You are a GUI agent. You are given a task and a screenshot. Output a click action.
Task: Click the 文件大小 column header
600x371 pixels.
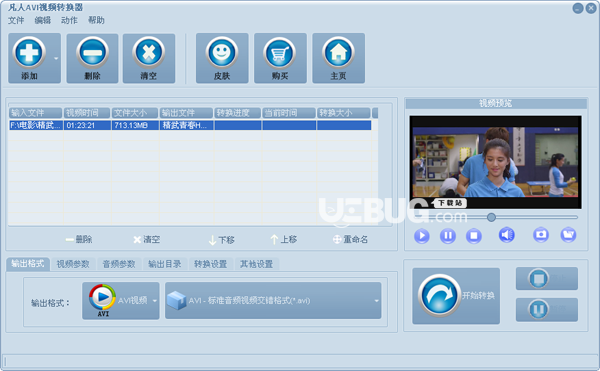tap(135, 113)
